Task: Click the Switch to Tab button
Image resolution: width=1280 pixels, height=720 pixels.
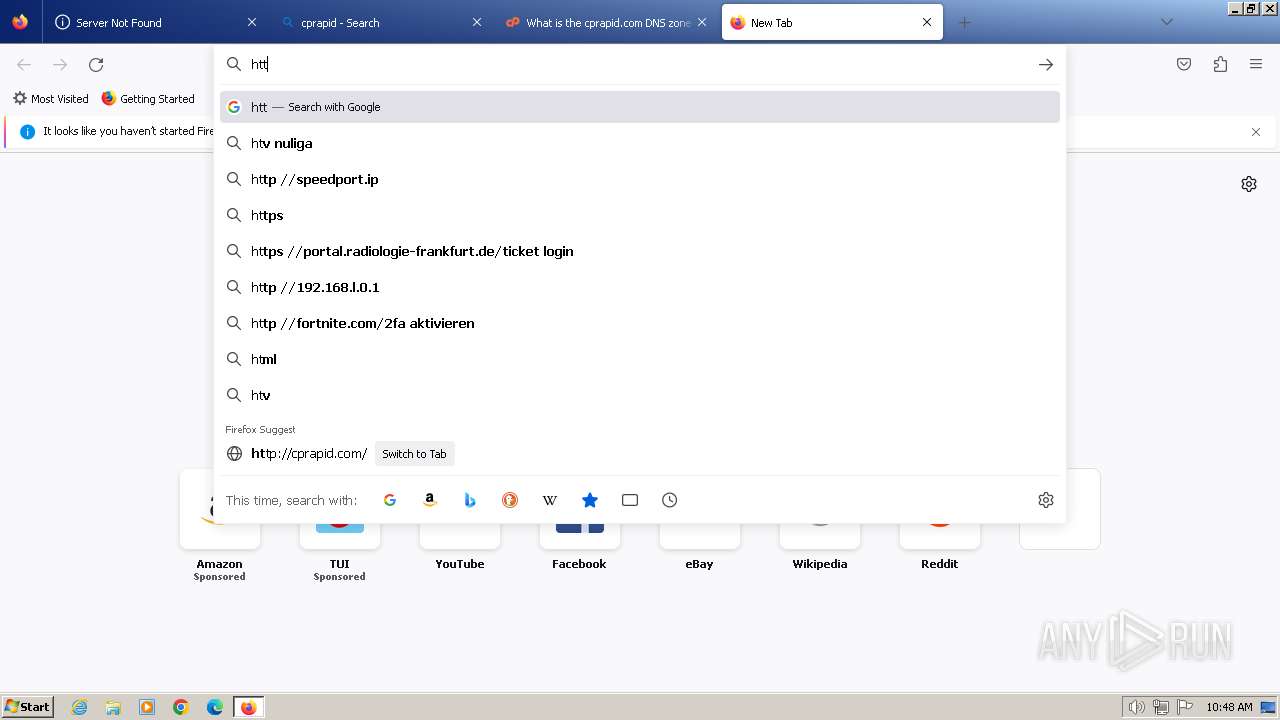Action: pos(414,454)
